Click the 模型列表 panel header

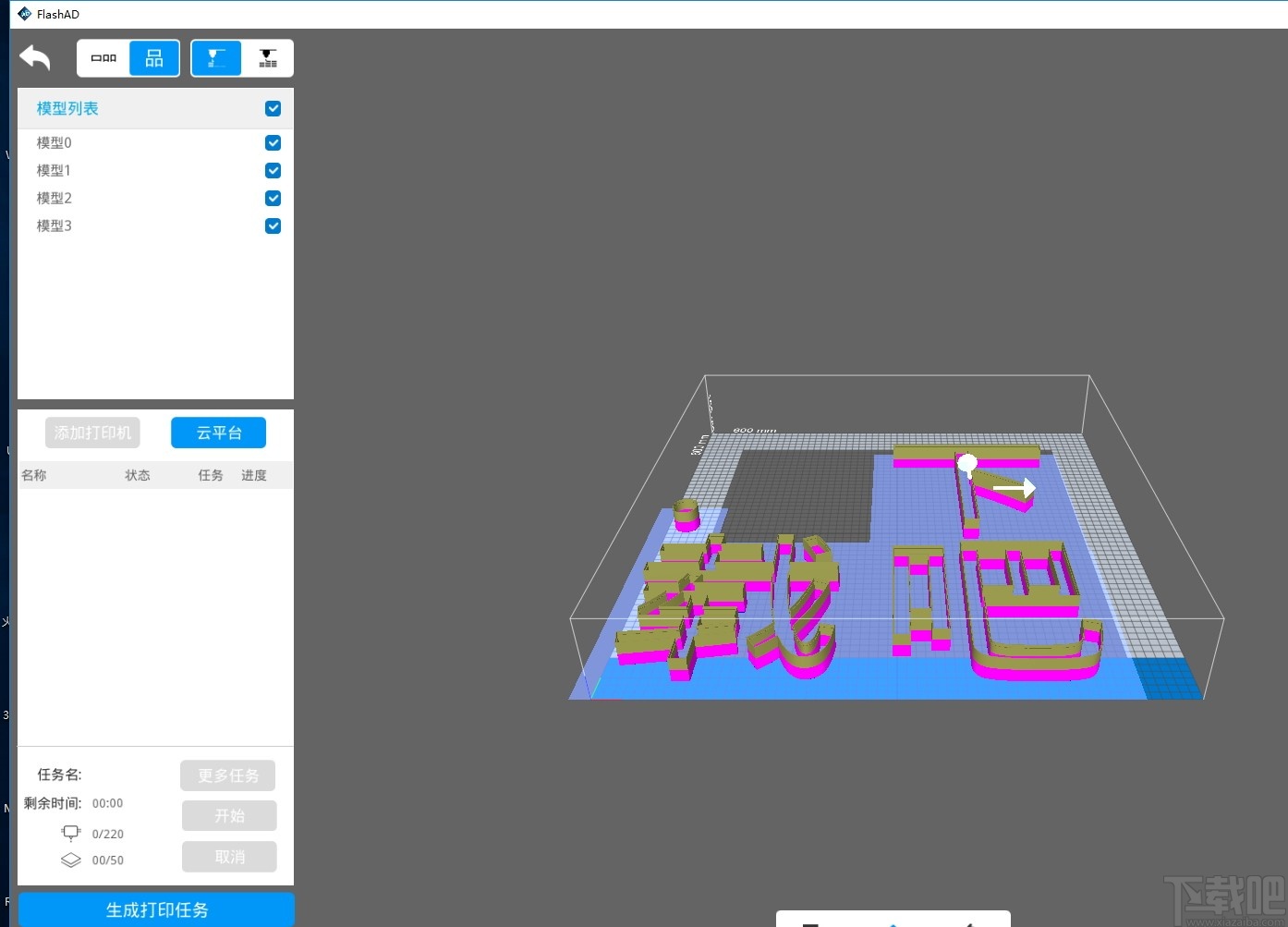click(x=66, y=108)
